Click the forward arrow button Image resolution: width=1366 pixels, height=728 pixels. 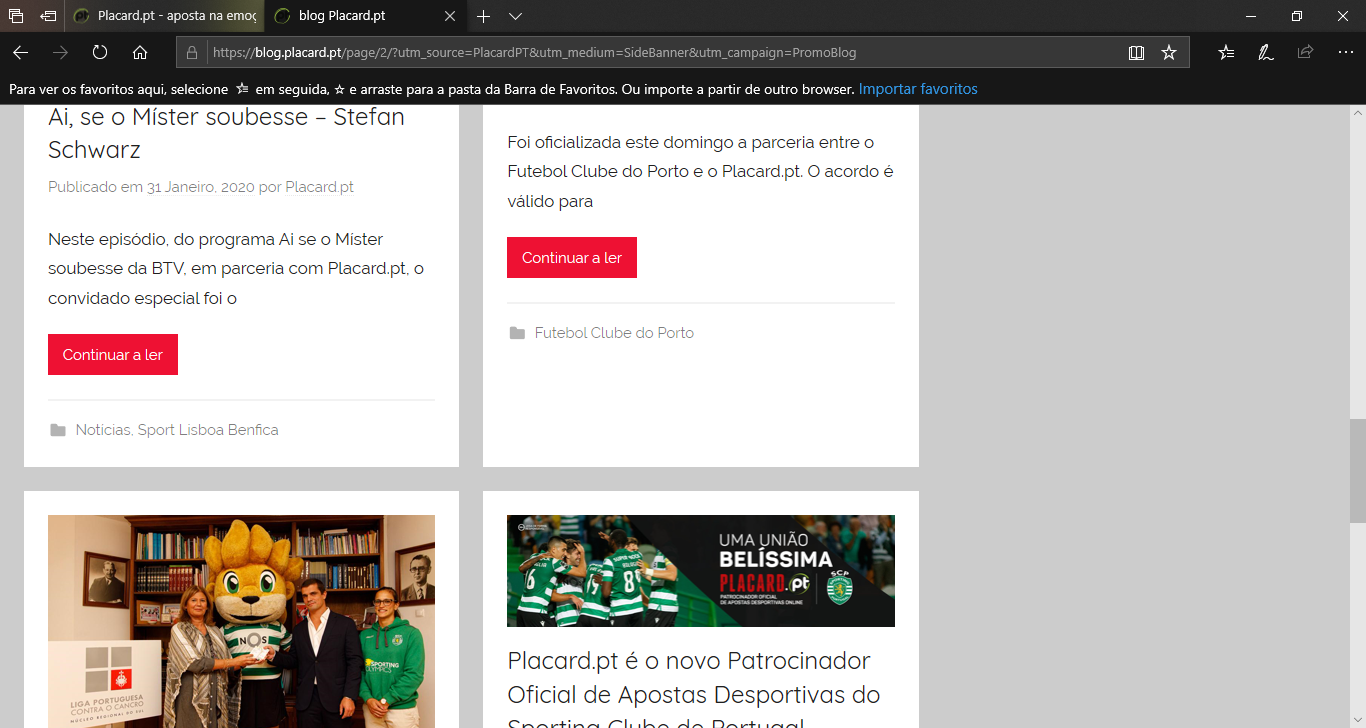(60, 52)
